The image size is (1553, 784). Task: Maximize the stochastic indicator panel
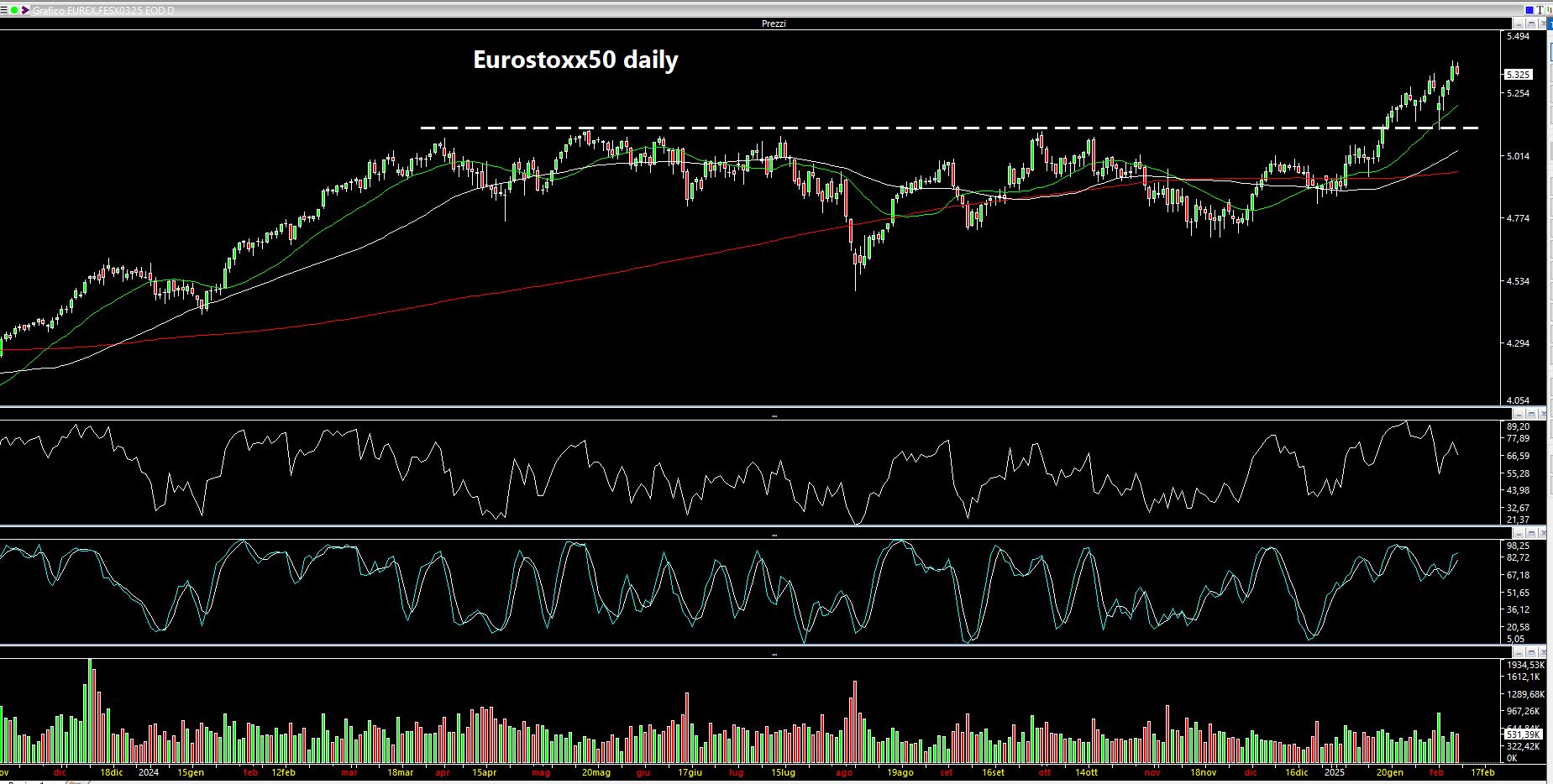click(x=1531, y=533)
